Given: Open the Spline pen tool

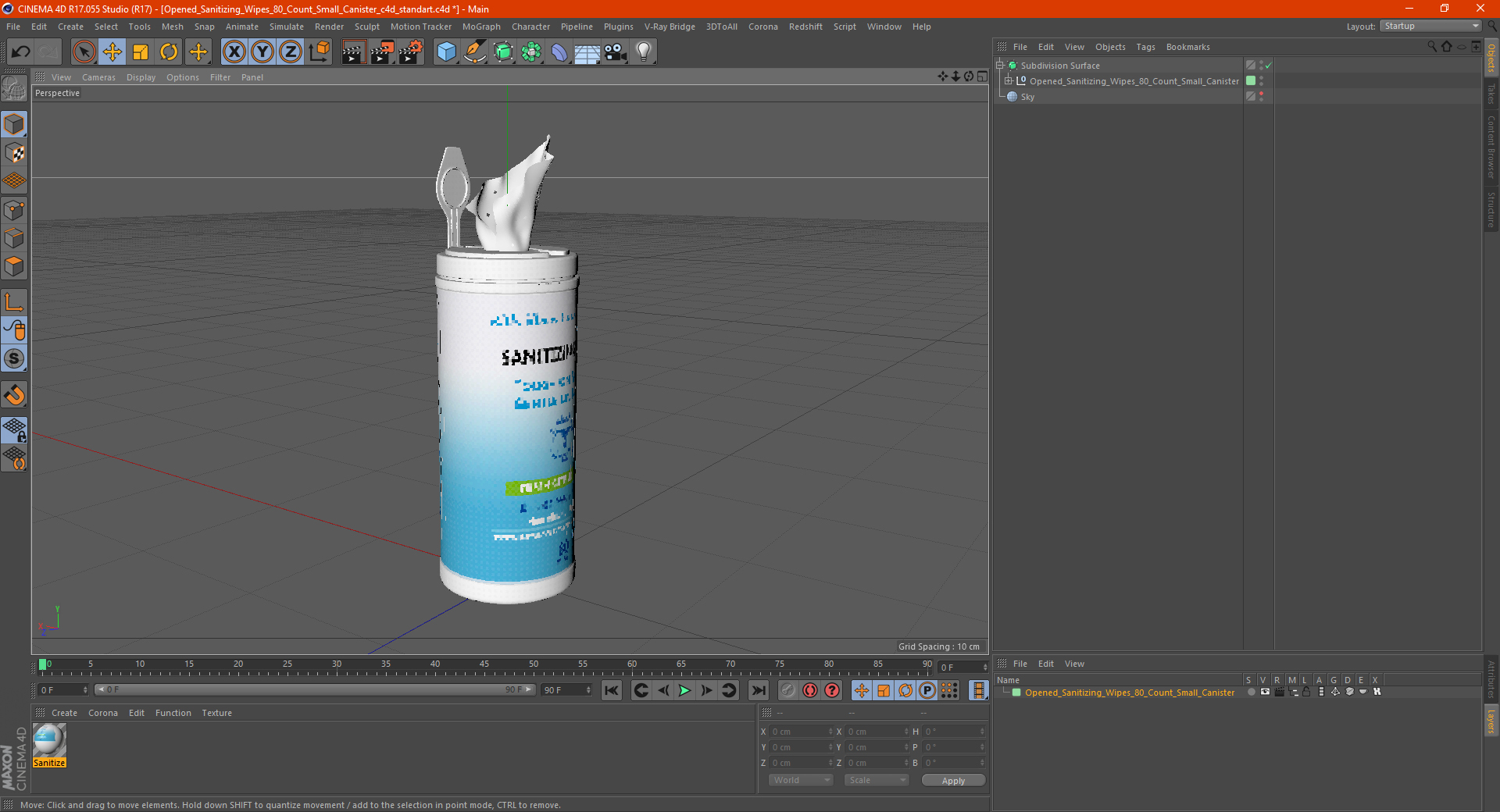Looking at the screenshot, I should point(475,52).
